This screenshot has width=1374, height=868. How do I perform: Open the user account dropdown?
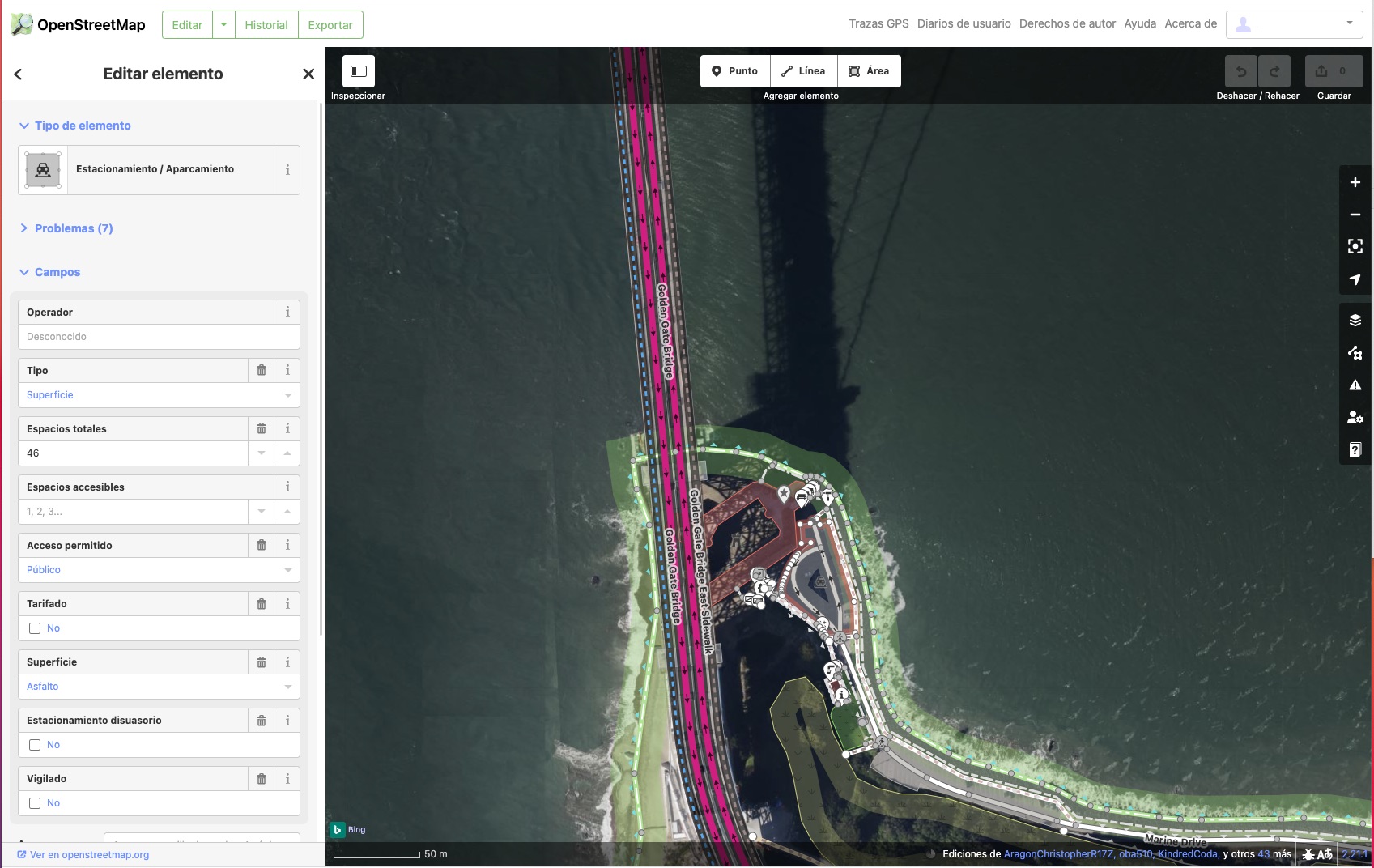click(x=1295, y=24)
